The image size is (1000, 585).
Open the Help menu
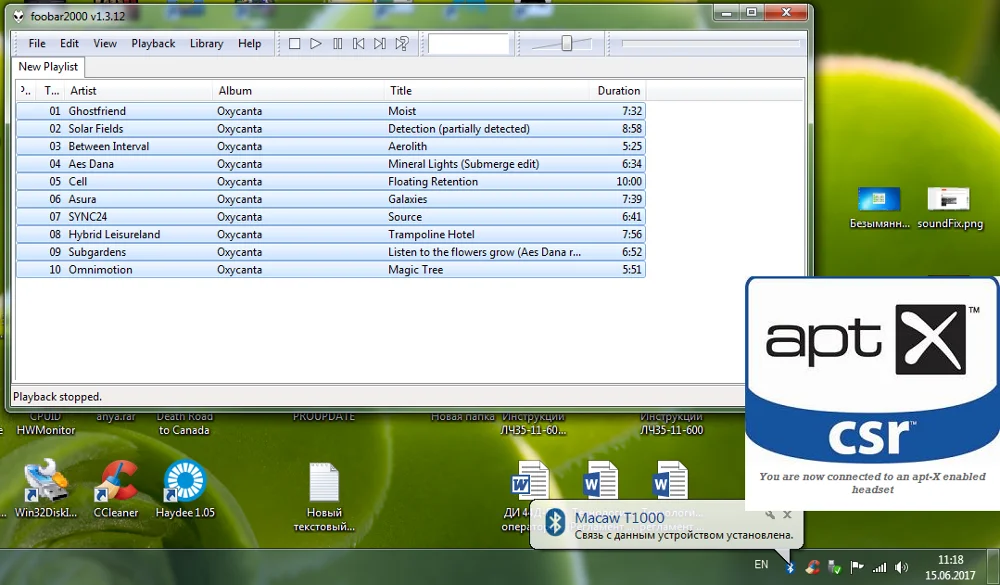pos(249,43)
